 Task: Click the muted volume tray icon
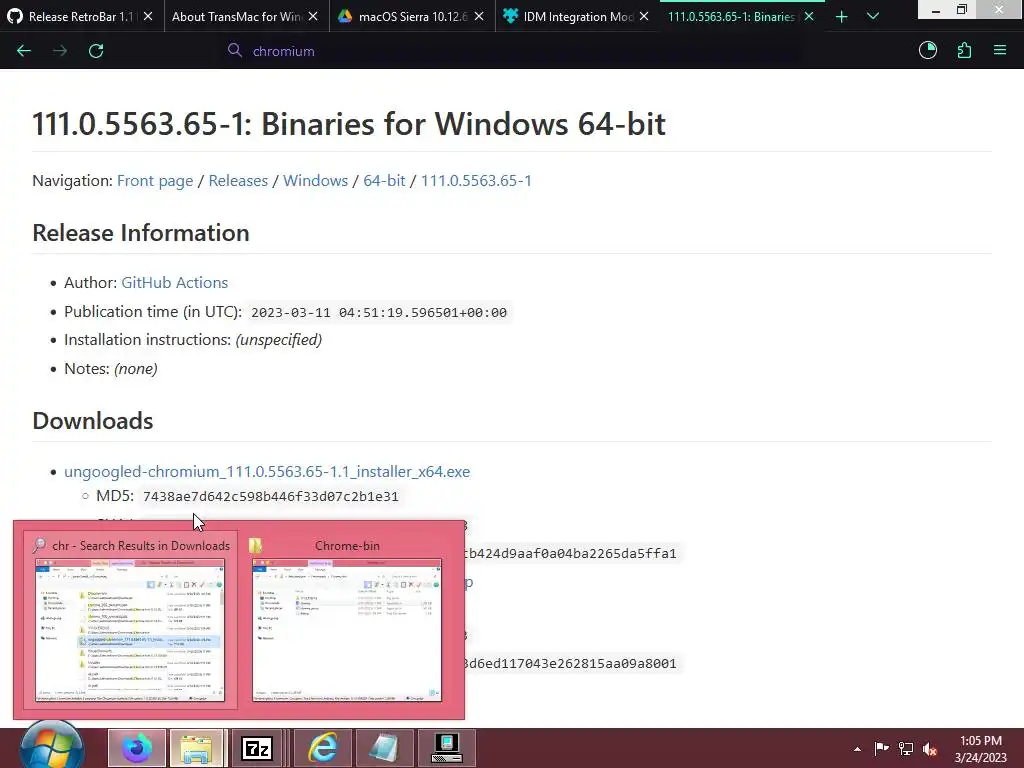coord(930,748)
